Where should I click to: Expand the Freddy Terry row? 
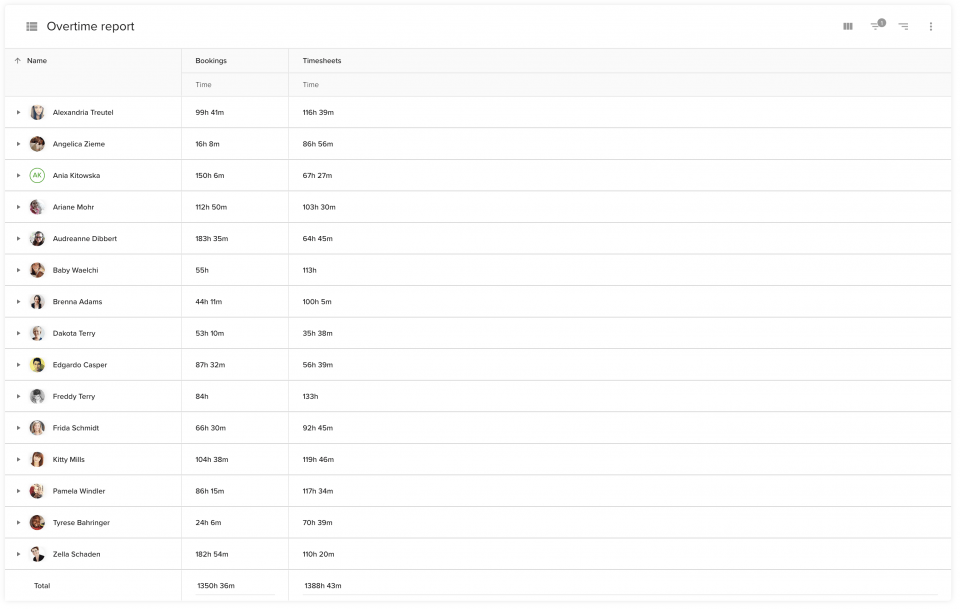pos(18,397)
